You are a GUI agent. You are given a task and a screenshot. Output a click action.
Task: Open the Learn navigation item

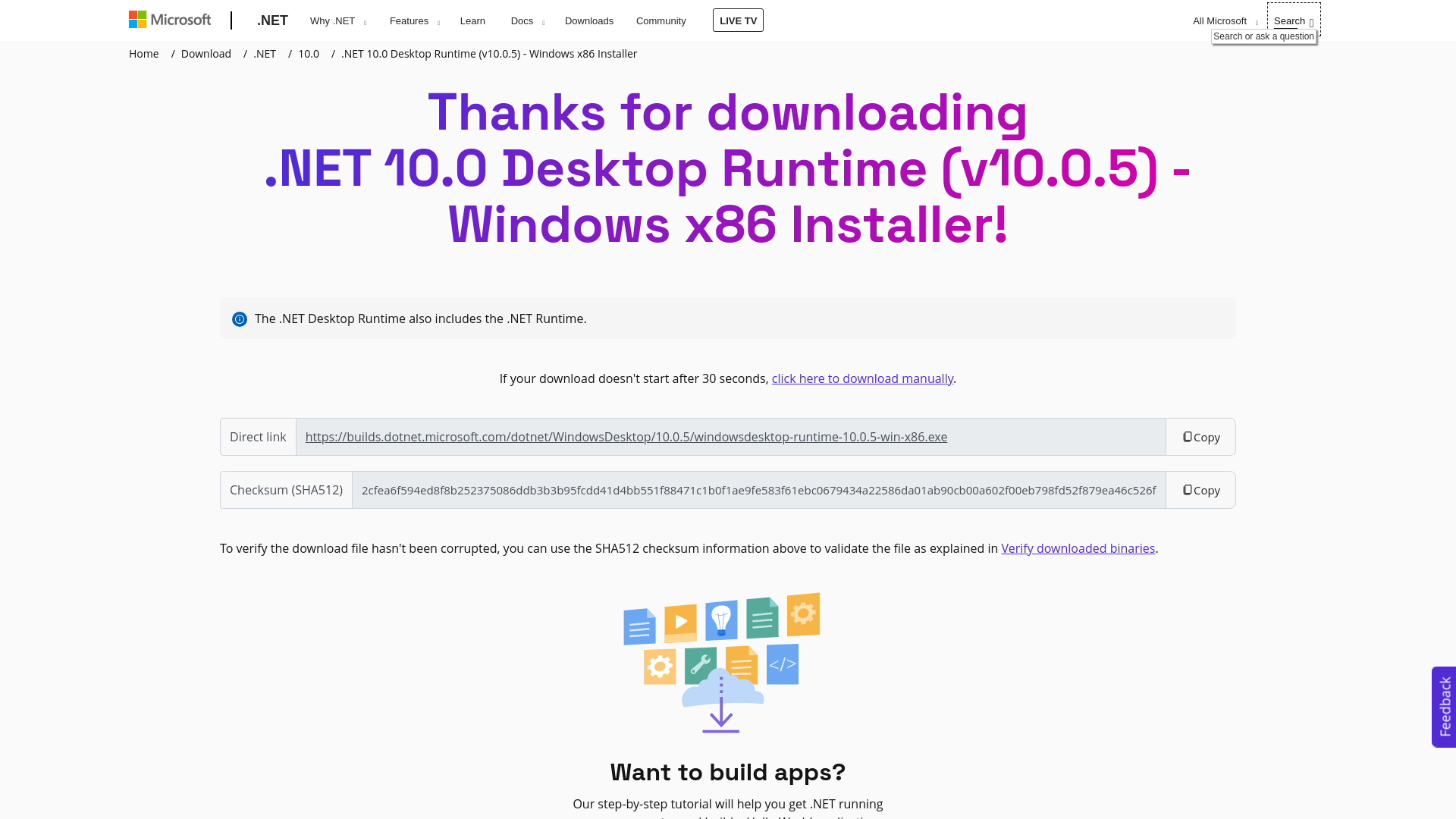472,20
